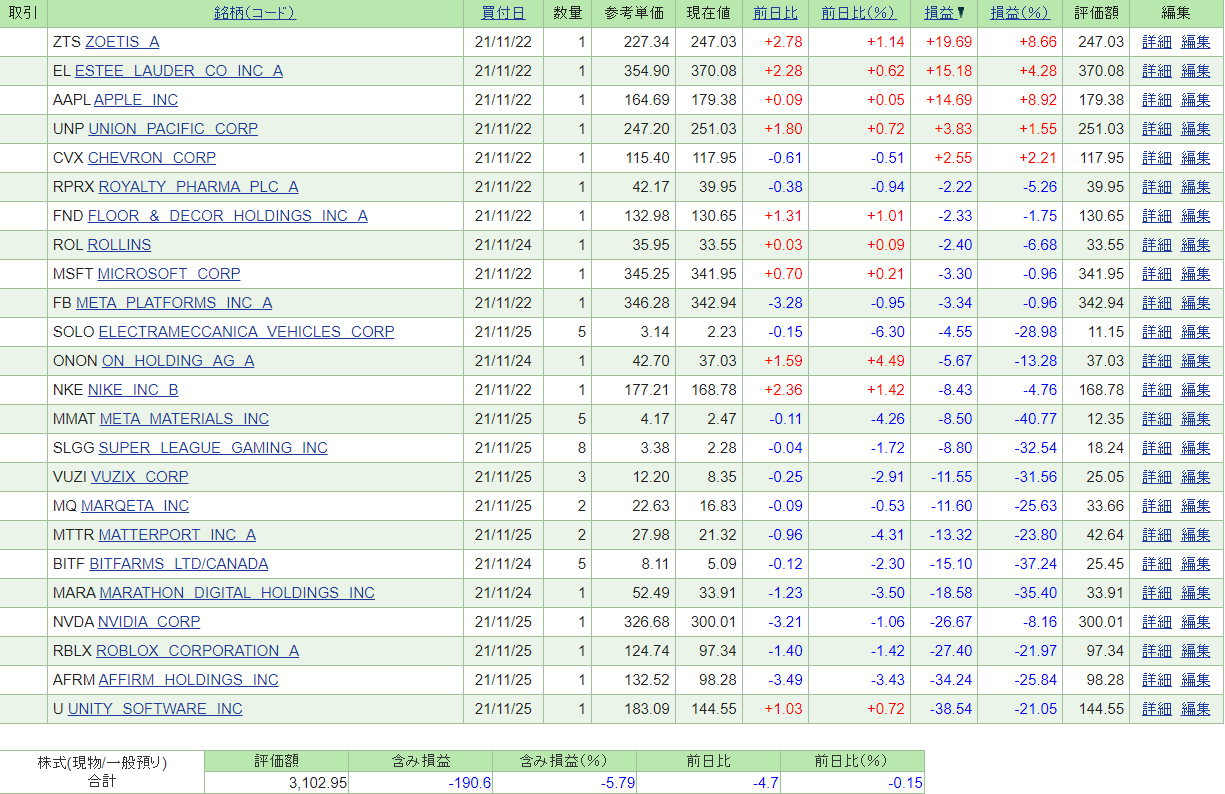Open UNION_PACIFIC_CORP stock link
The image size is (1225, 794).
(x=173, y=129)
